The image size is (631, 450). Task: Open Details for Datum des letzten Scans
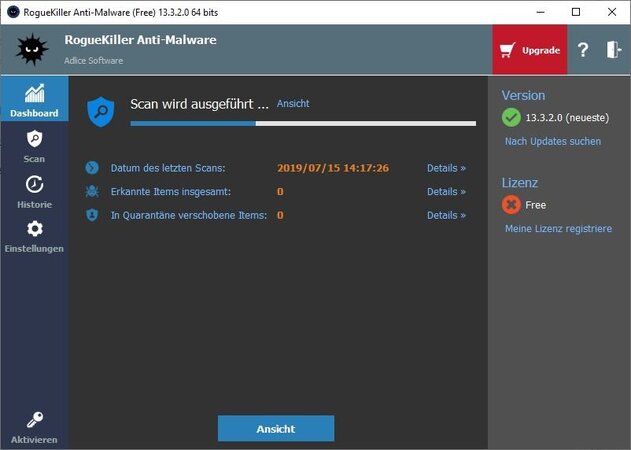click(446, 168)
